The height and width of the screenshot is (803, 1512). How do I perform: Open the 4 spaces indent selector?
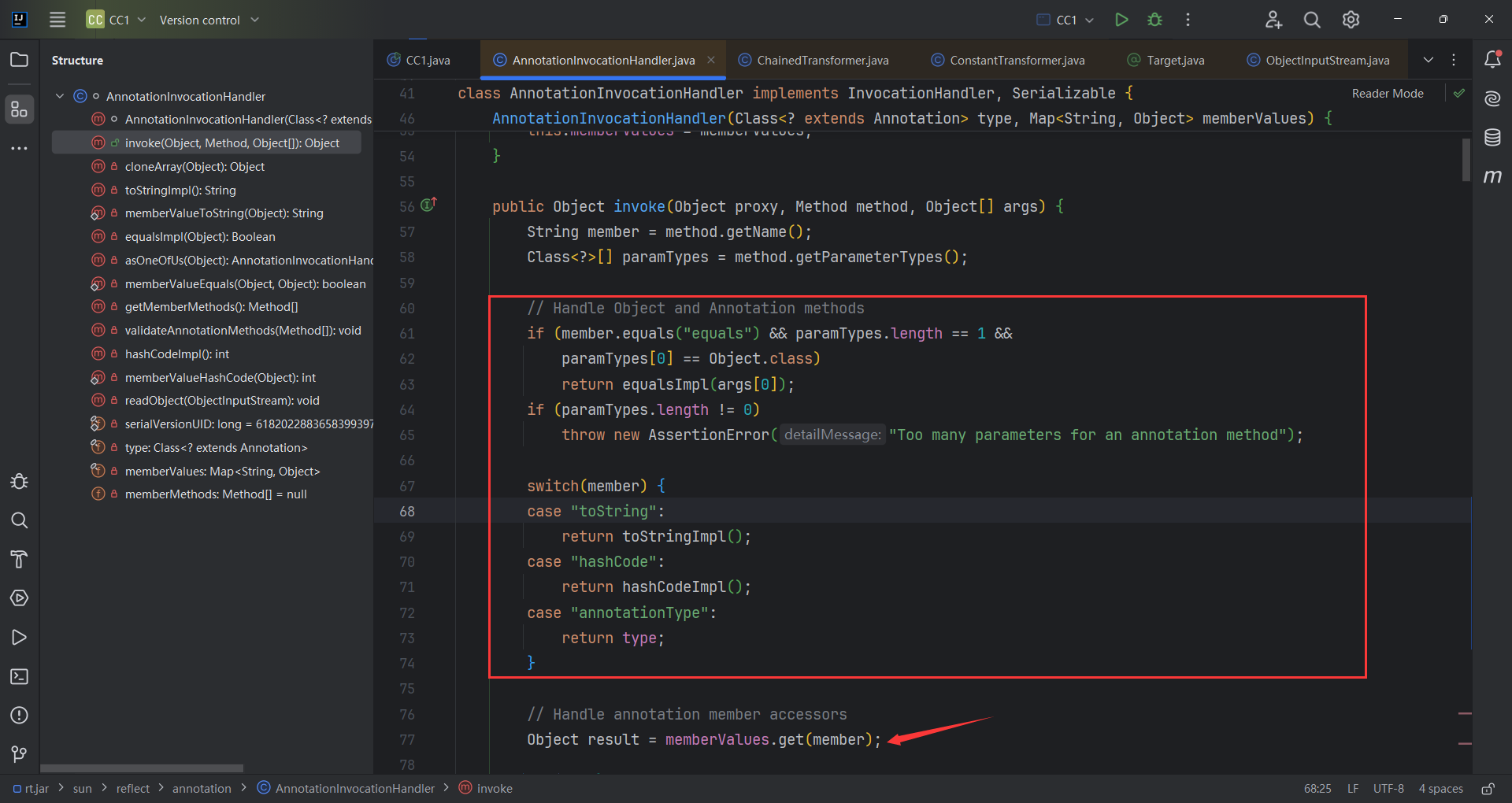1440,788
